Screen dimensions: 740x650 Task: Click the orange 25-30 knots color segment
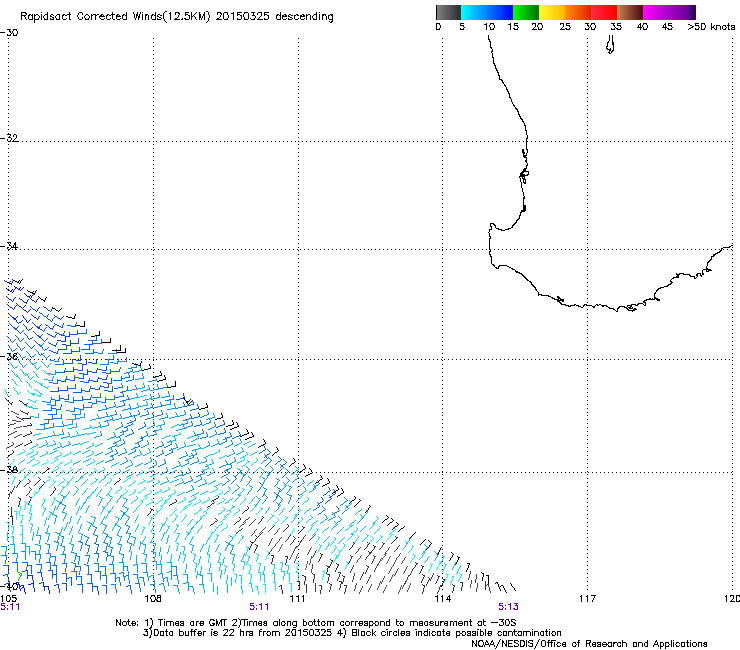point(578,12)
